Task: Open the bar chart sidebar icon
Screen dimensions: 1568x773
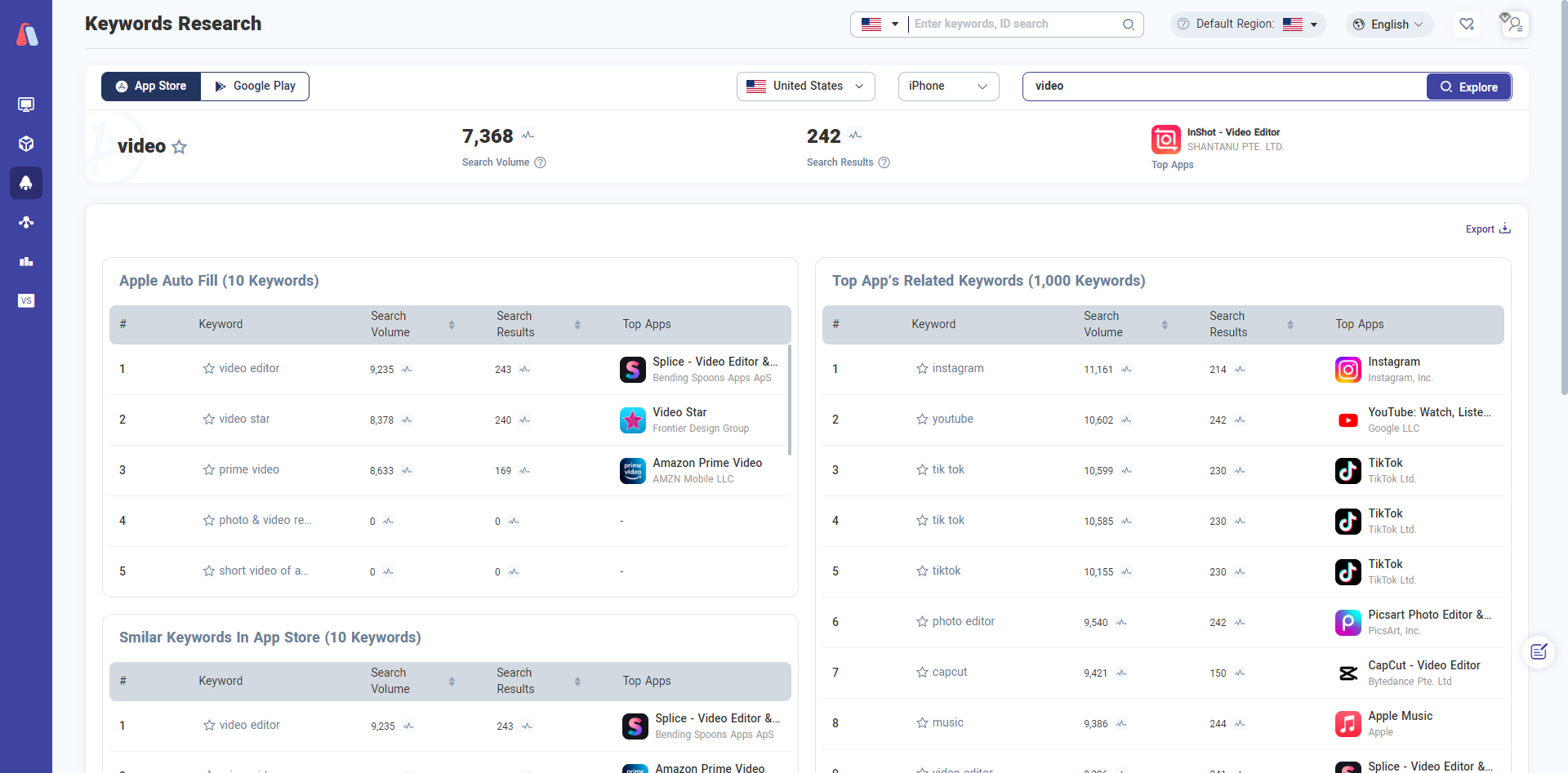Action: pos(26,261)
